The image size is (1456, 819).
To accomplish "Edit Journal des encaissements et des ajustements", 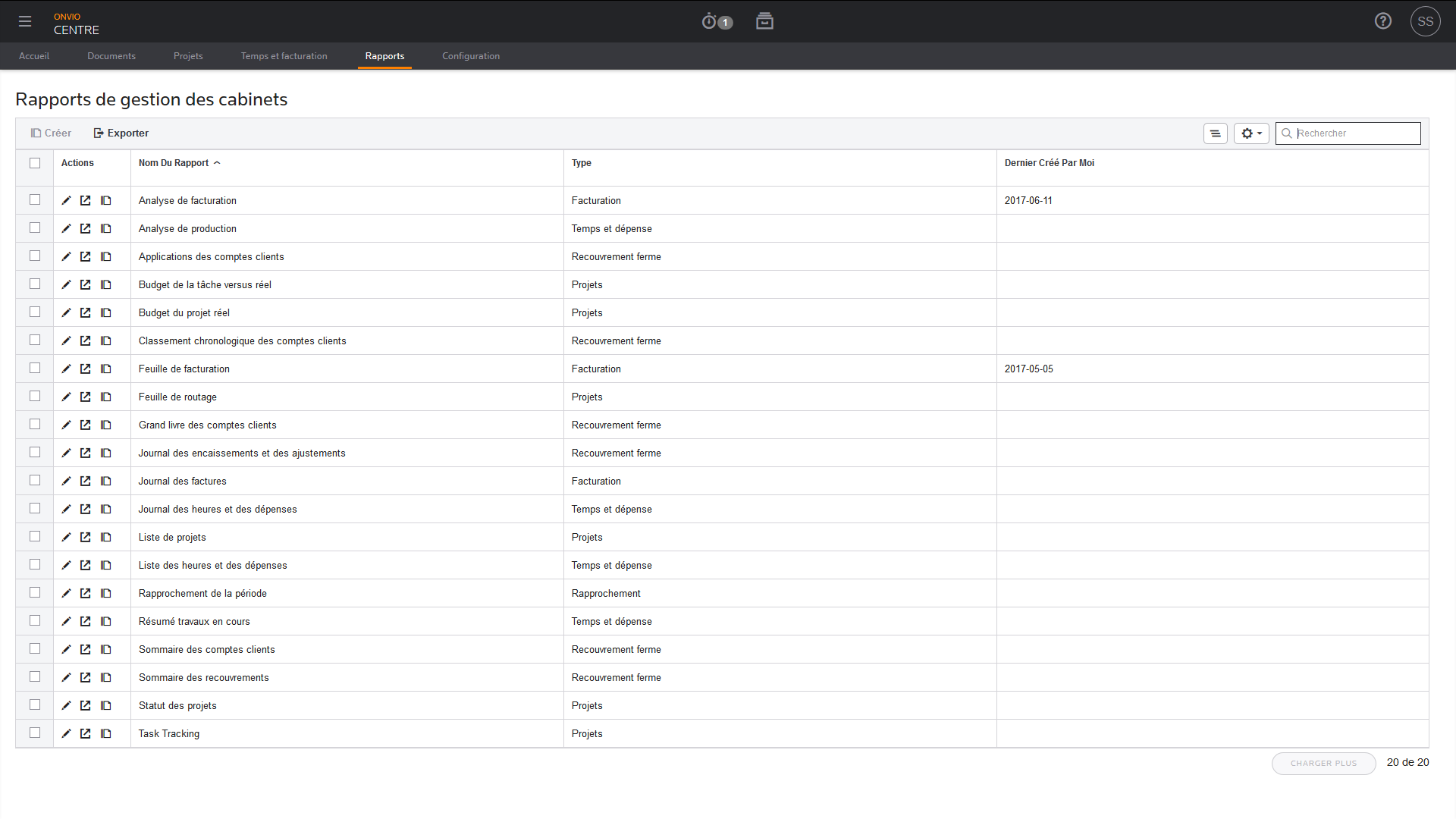I will pyautogui.click(x=66, y=453).
